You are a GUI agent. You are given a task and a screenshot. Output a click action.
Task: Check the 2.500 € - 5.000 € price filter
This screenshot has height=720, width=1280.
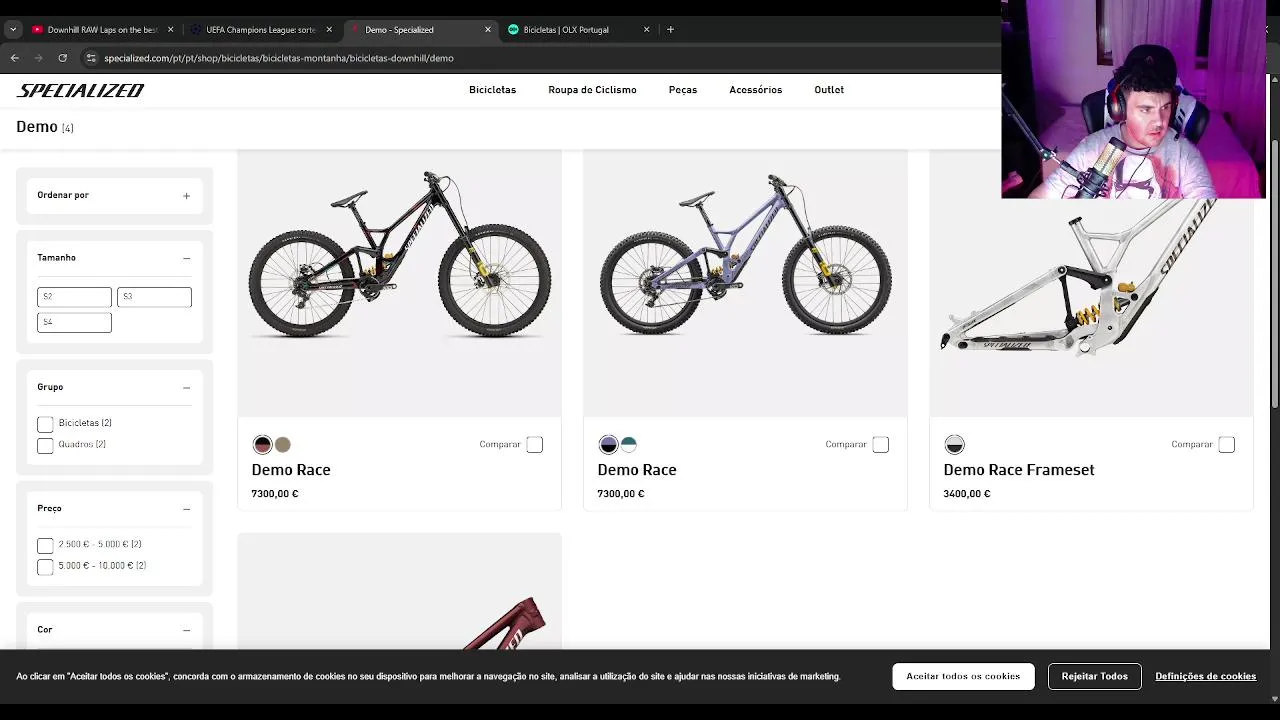click(x=45, y=545)
